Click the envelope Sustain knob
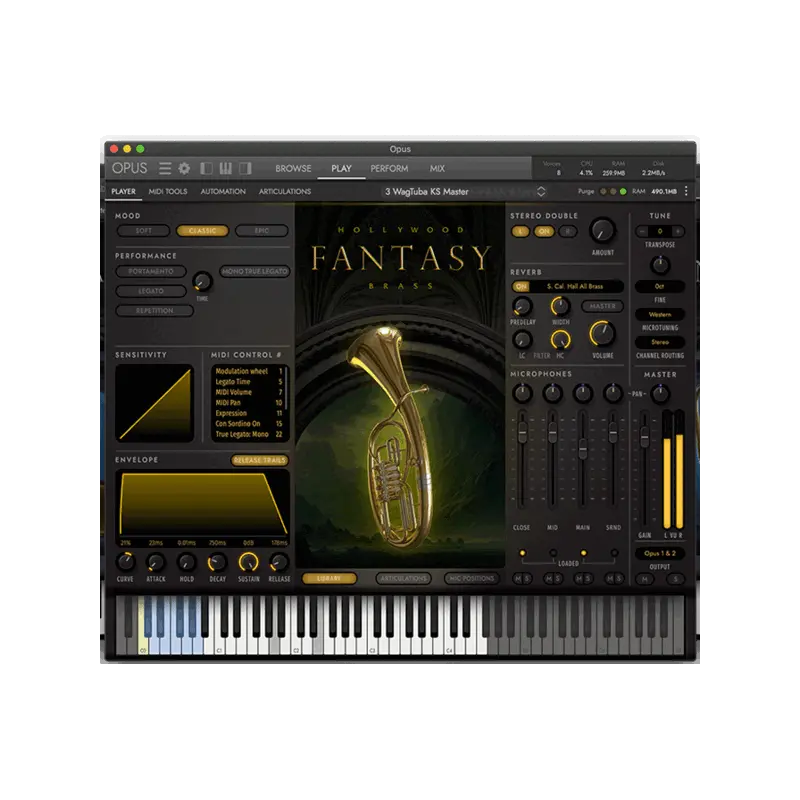 [x=248, y=562]
